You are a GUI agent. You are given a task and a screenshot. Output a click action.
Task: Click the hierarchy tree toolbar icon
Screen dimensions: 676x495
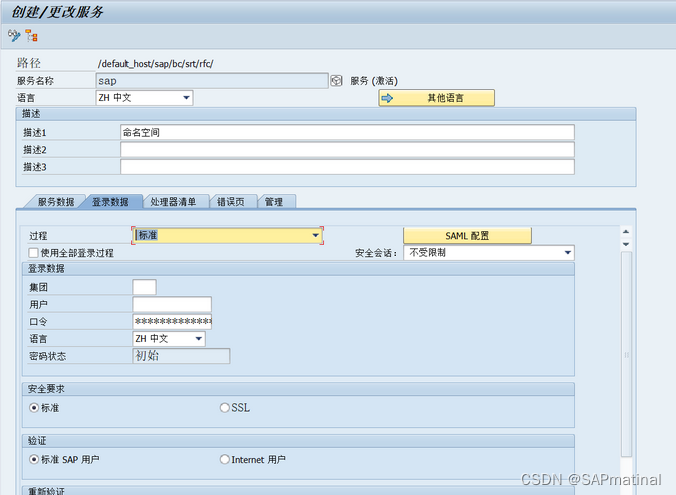click(x=31, y=35)
